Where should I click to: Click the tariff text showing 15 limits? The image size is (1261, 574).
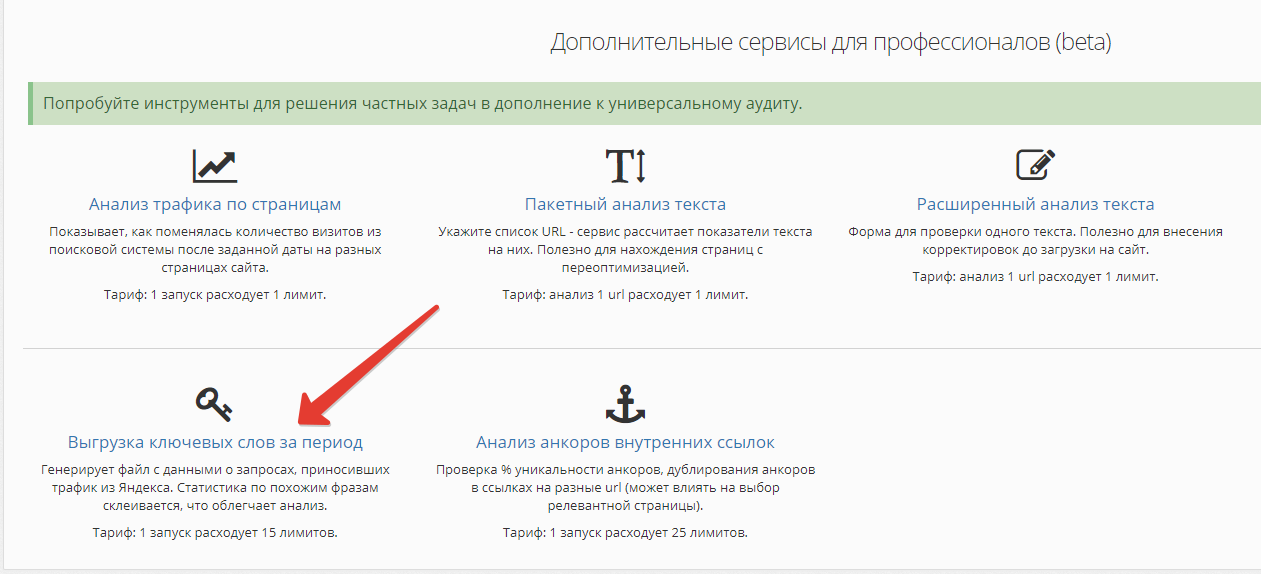[x=215, y=532]
